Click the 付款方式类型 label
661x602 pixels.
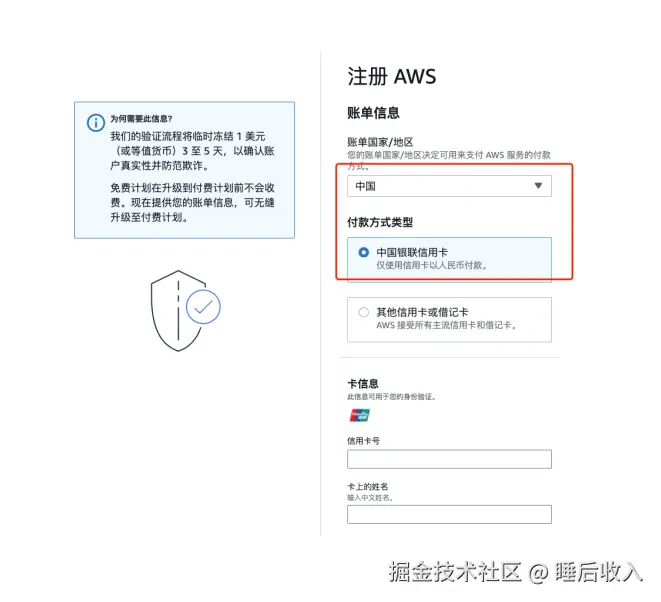click(x=380, y=222)
